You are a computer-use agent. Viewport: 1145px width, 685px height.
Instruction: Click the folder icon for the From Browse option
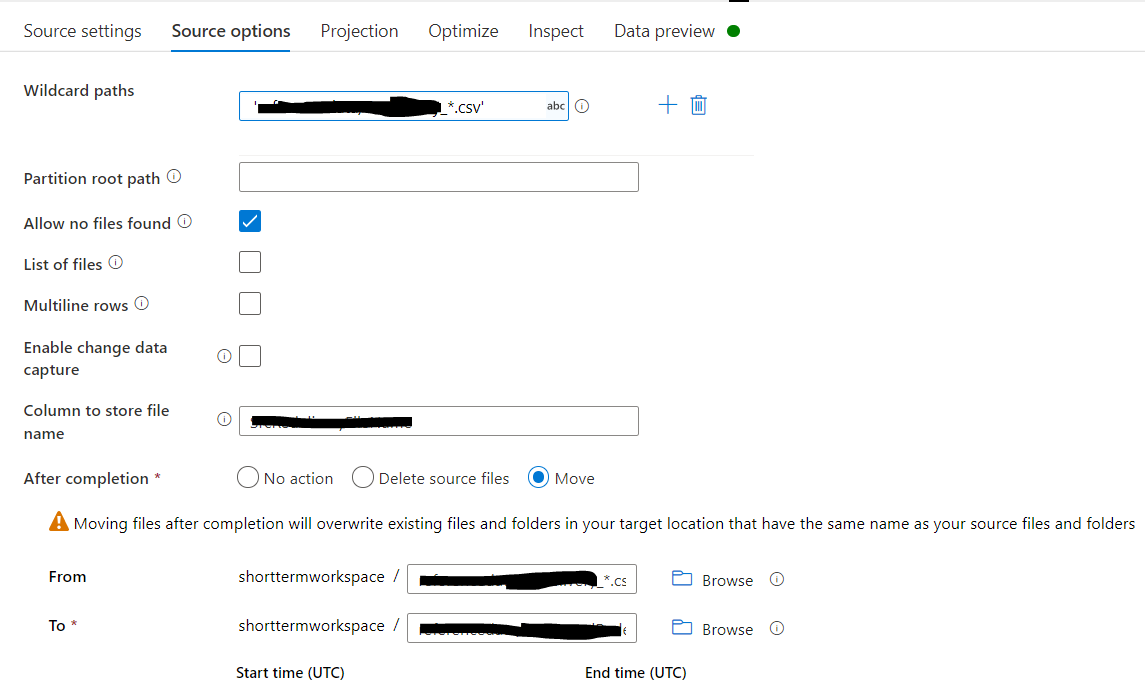682,578
